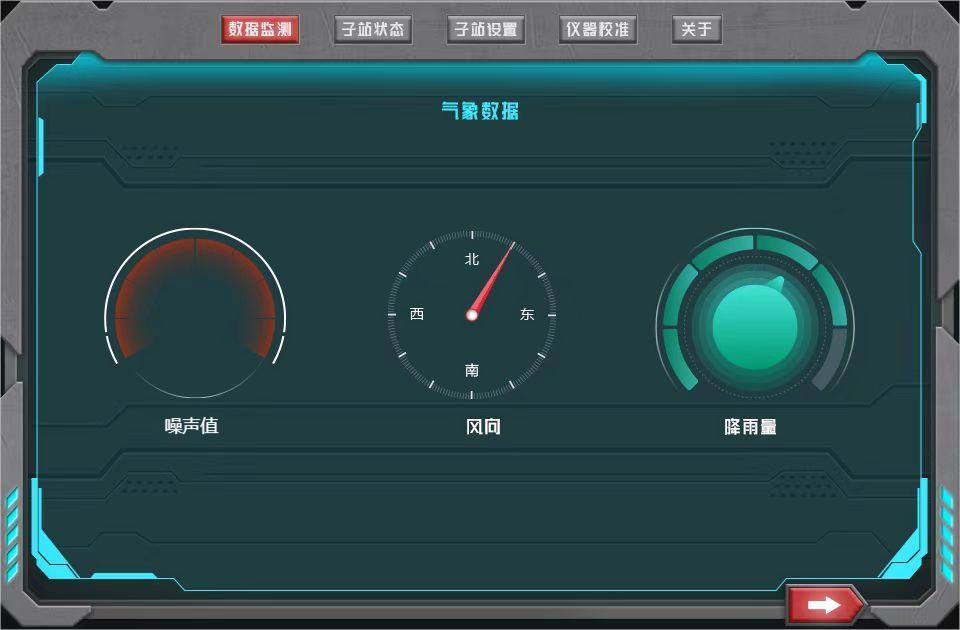The width and height of the screenshot is (960, 630).
Task: Click the 风向 compass dial
Action: pyautogui.click(x=471, y=315)
